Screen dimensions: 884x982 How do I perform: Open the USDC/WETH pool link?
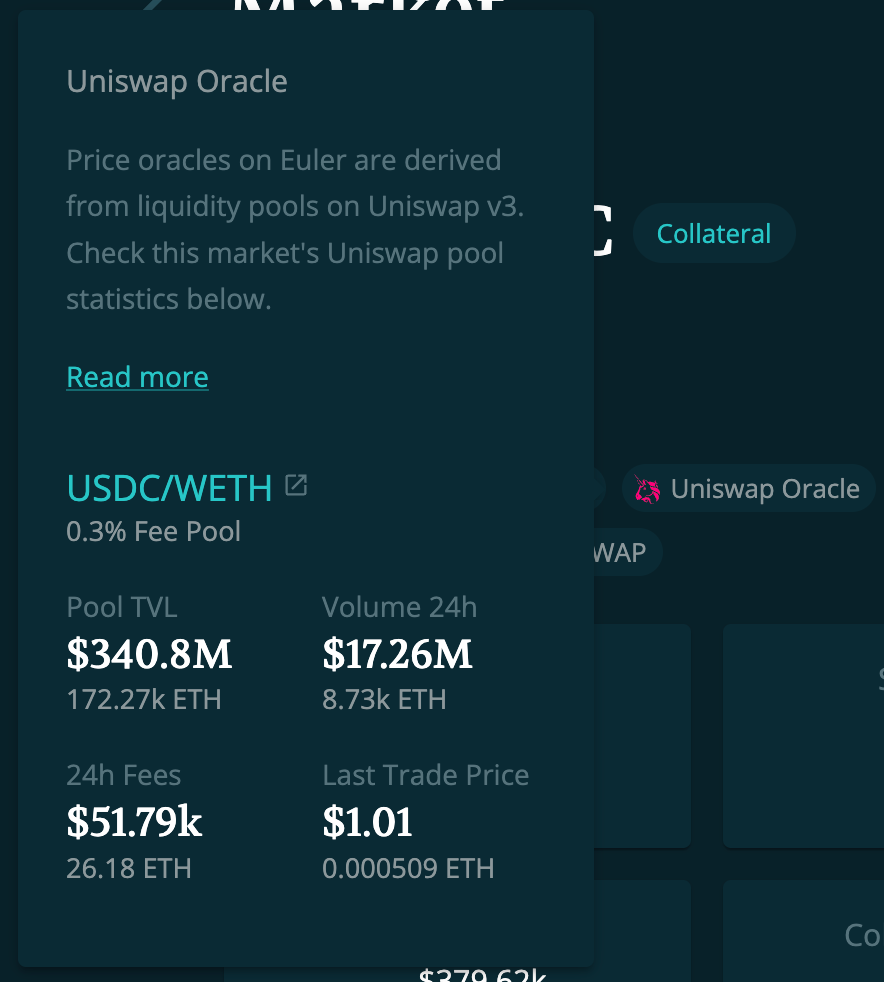pyautogui.click(x=169, y=488)
